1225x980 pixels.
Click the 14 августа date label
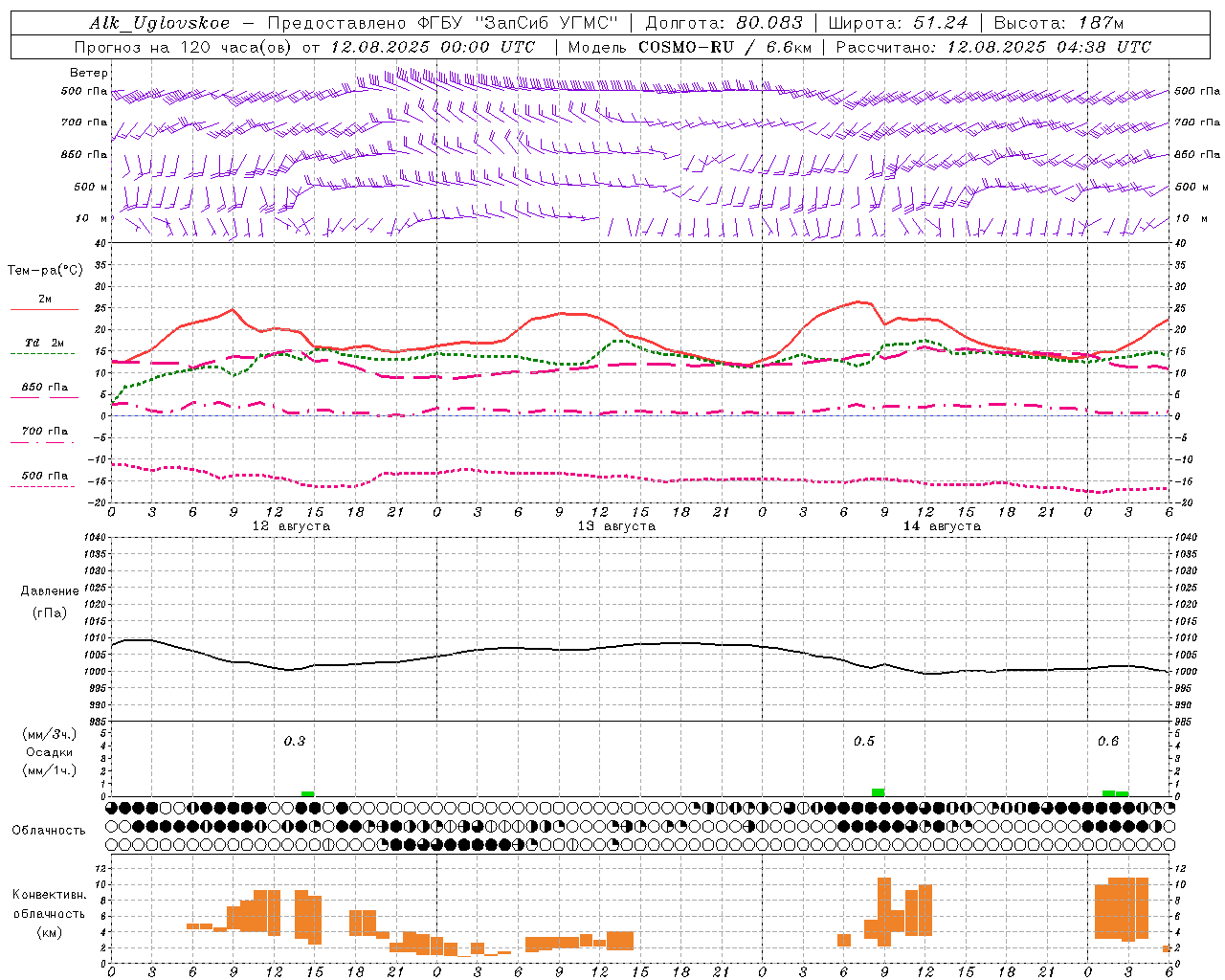click(942, 526)
